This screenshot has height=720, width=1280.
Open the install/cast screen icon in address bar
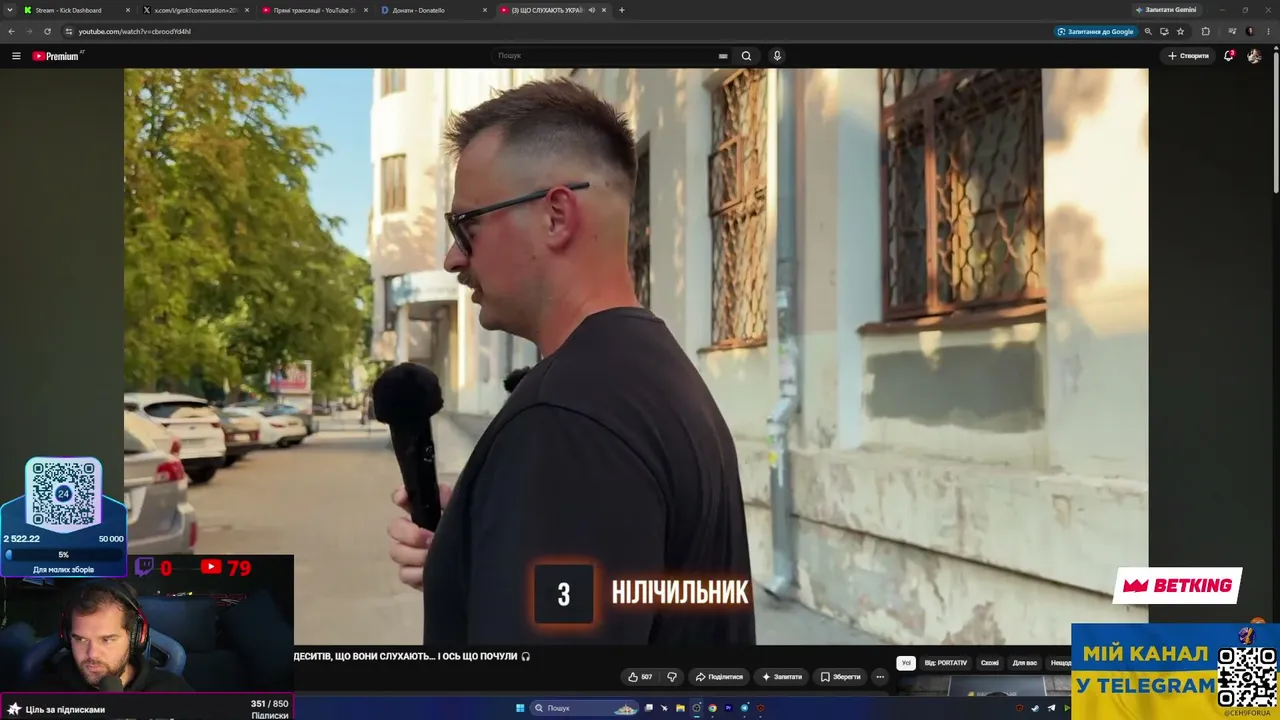click(x=1164, y=31)
